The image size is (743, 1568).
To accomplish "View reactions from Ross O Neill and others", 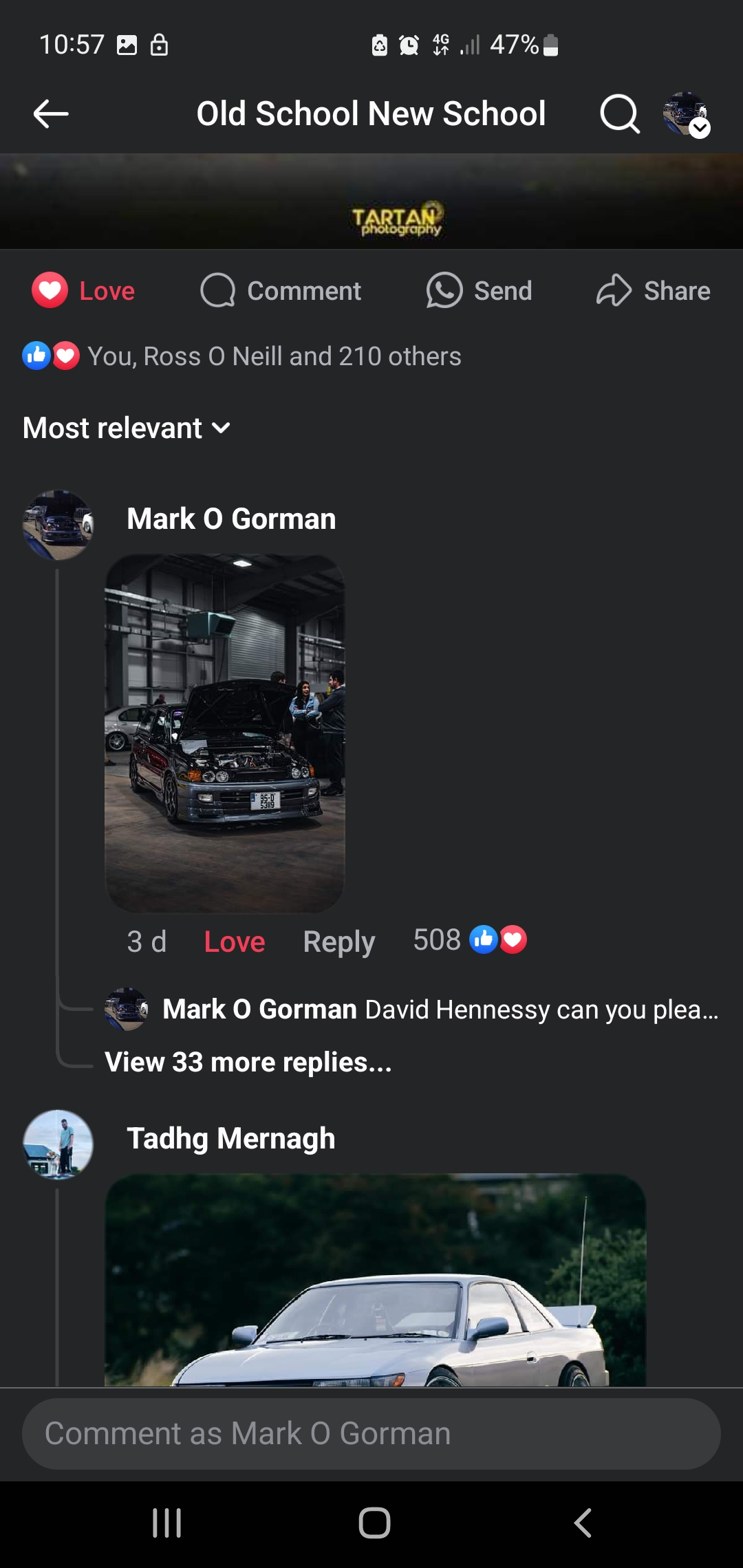I will [241, 356].
